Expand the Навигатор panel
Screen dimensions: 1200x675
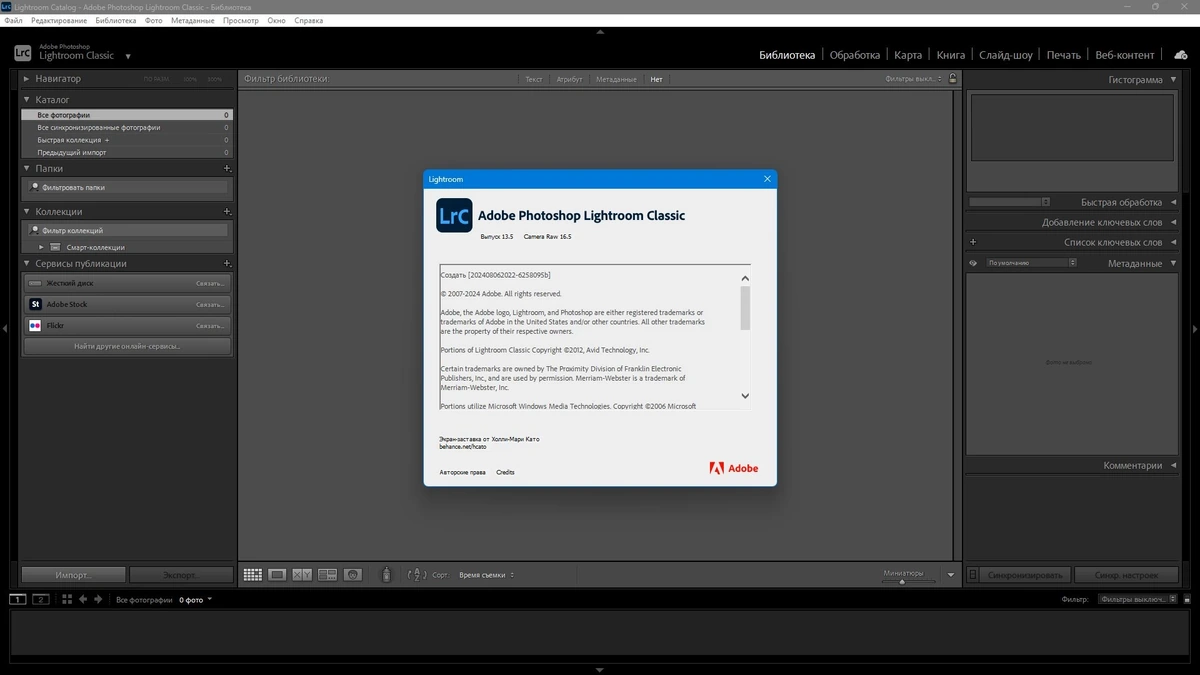coord(27,78)
